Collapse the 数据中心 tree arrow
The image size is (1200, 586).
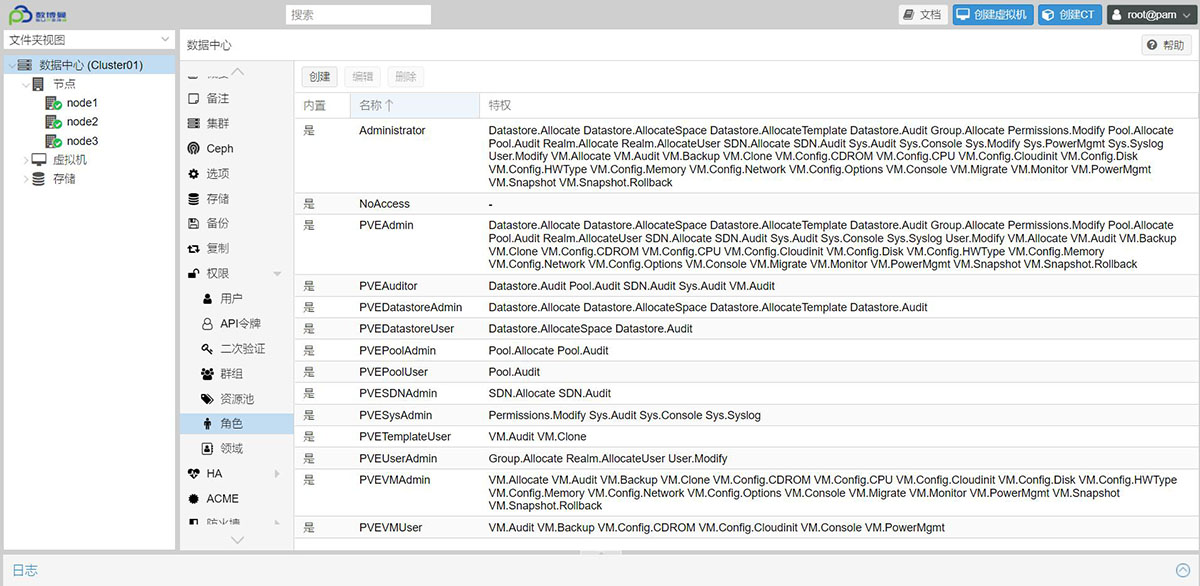[x=10, y=65]
